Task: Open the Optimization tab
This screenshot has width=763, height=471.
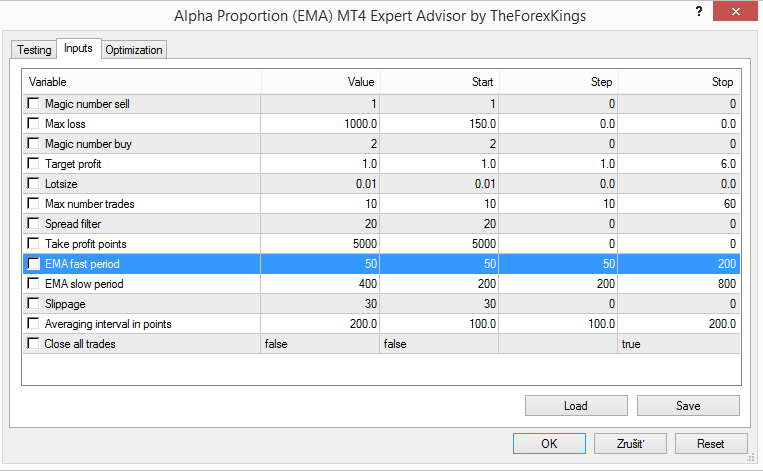Action: [x=134, y=50]
